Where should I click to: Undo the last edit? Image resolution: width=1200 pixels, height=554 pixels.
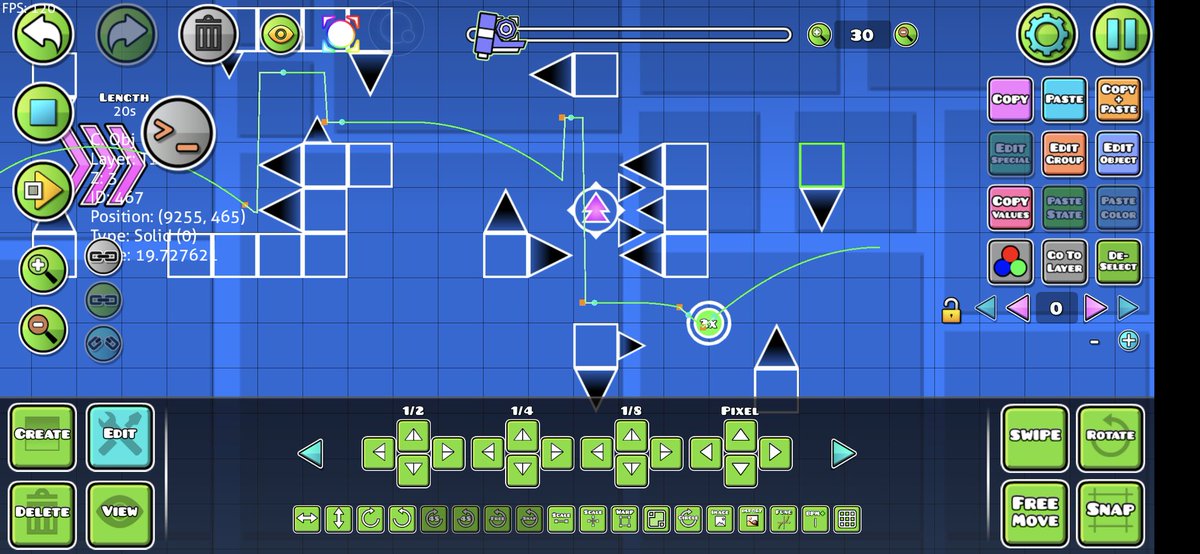tap(42, 33)
